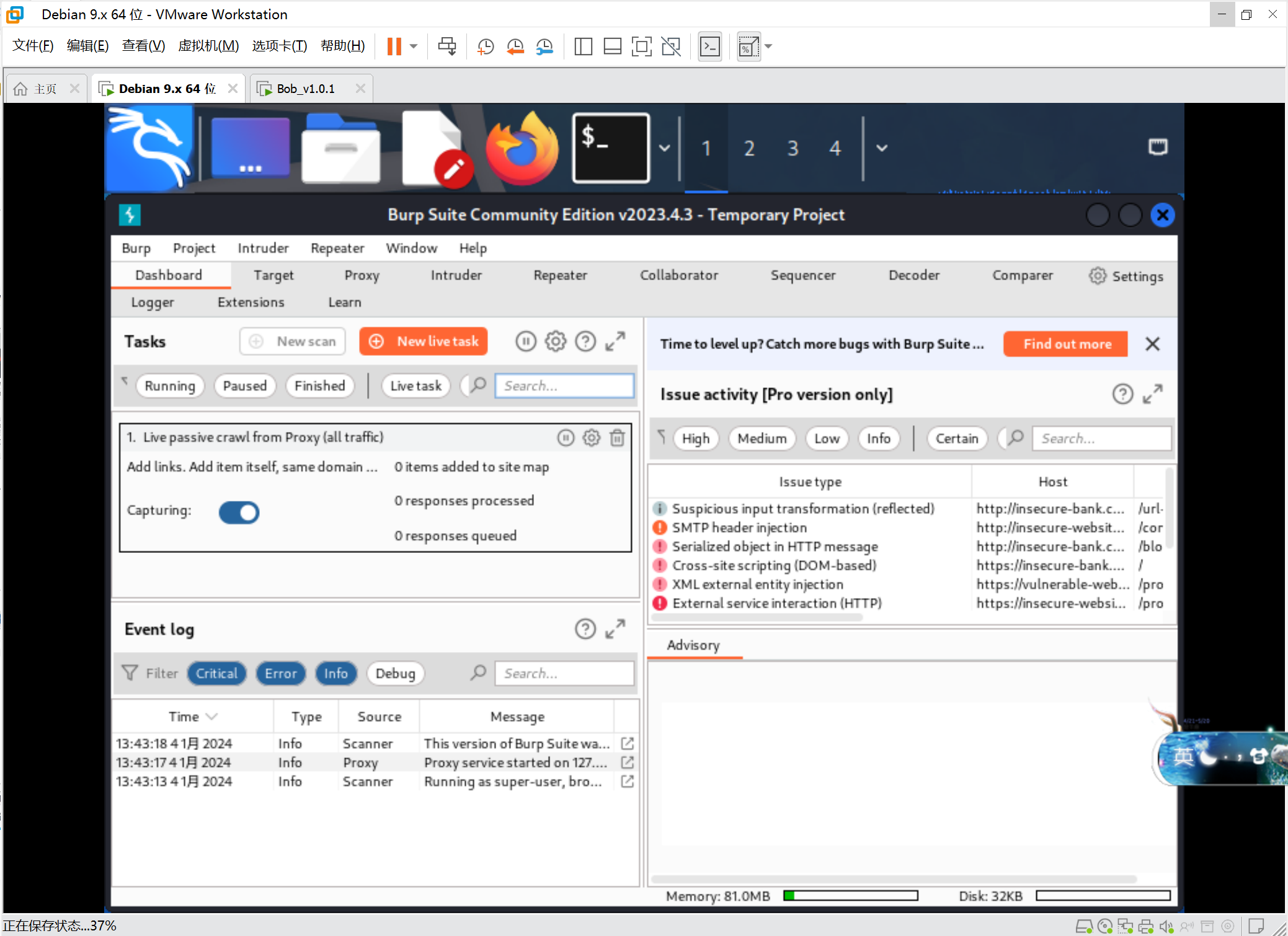Click the New live task button
Image resolution: width=1288 pixels, height=936 pixels.
tap(424, 342)
